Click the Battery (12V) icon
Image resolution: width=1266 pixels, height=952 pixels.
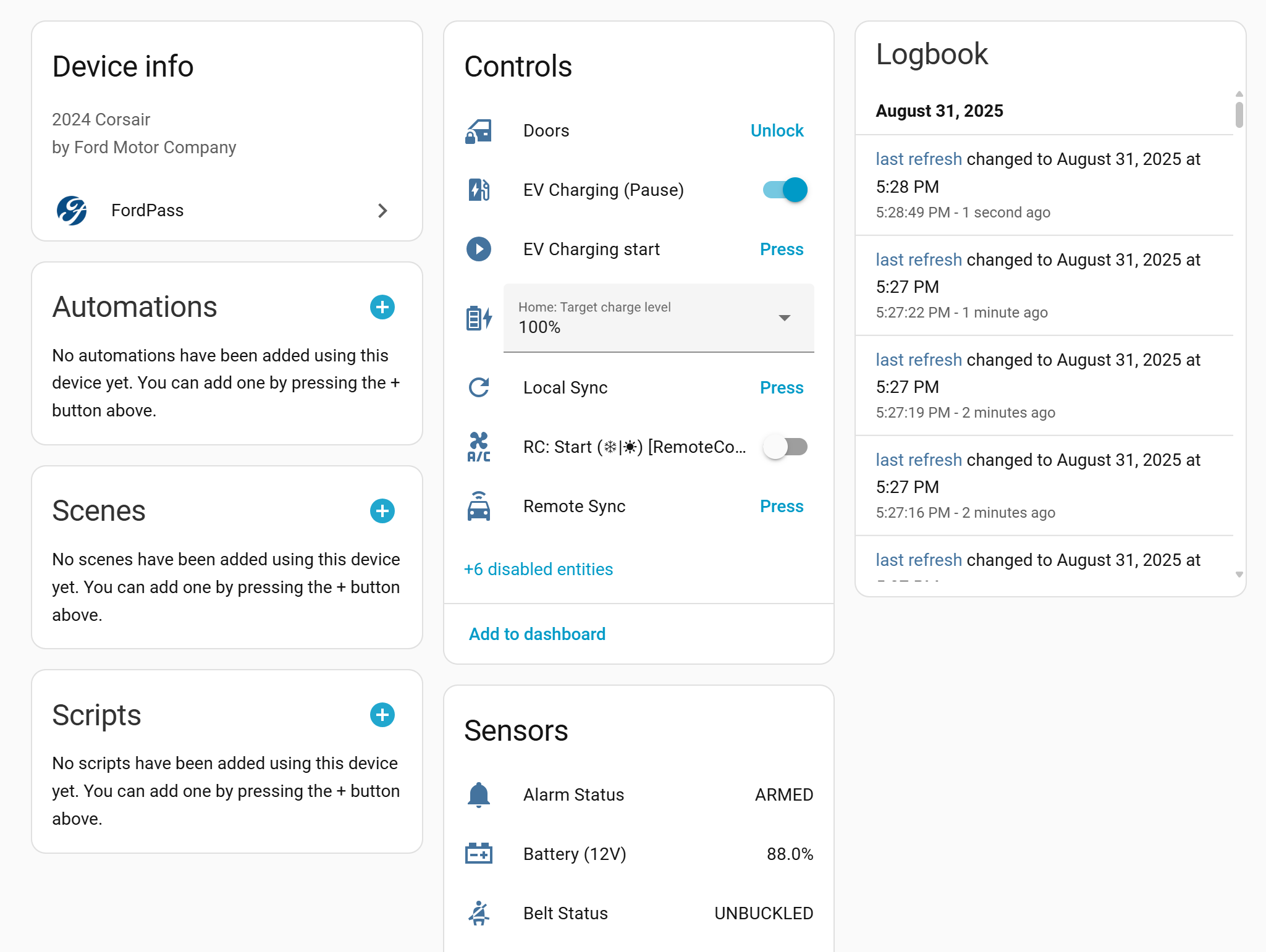point(478,854)
